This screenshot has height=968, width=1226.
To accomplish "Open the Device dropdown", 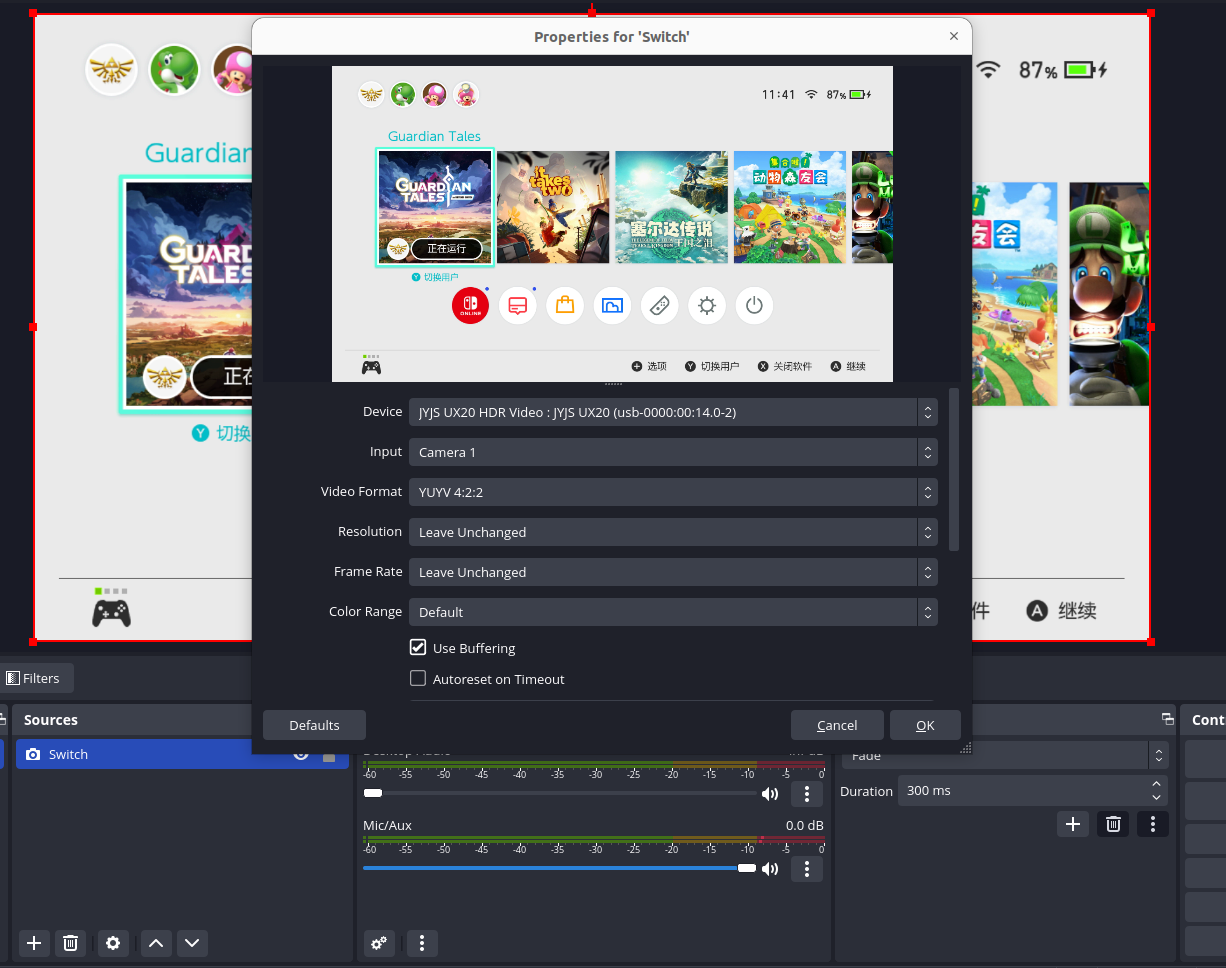I will (672, 412).
